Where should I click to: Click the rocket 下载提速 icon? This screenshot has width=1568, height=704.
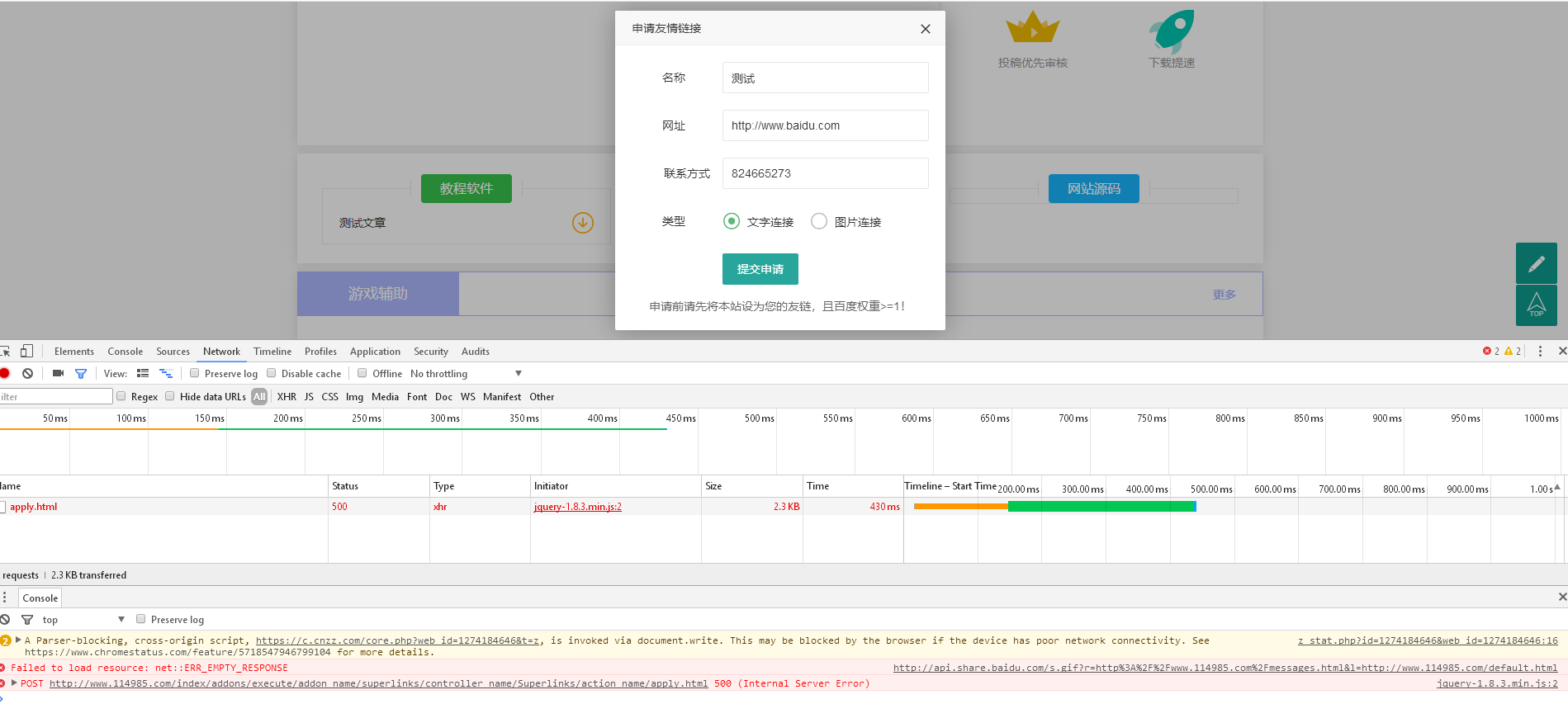(x=1172, y=31)
